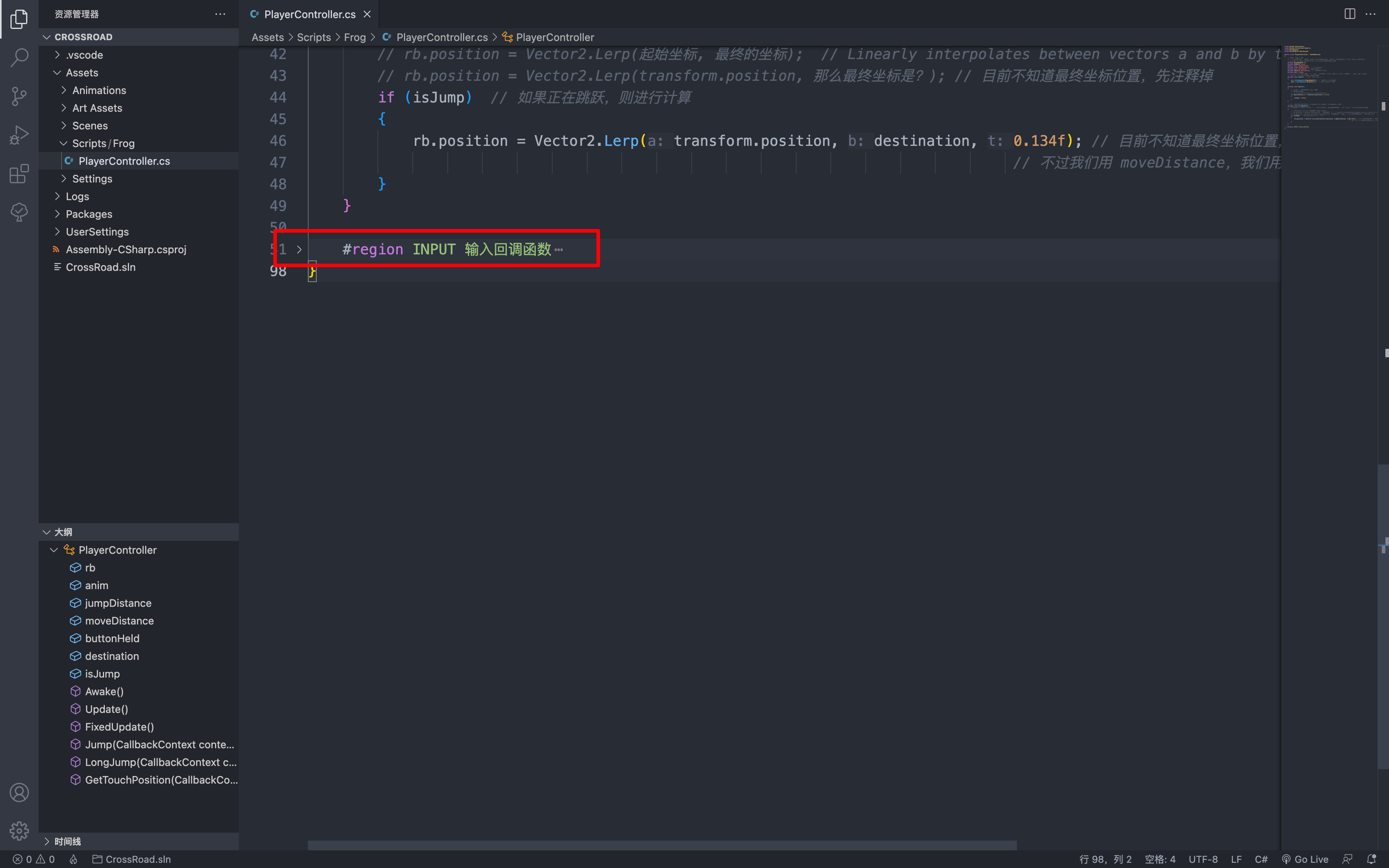Click the errors and warnings status indicator
The image size is (1389, 868).
(34, 860)
